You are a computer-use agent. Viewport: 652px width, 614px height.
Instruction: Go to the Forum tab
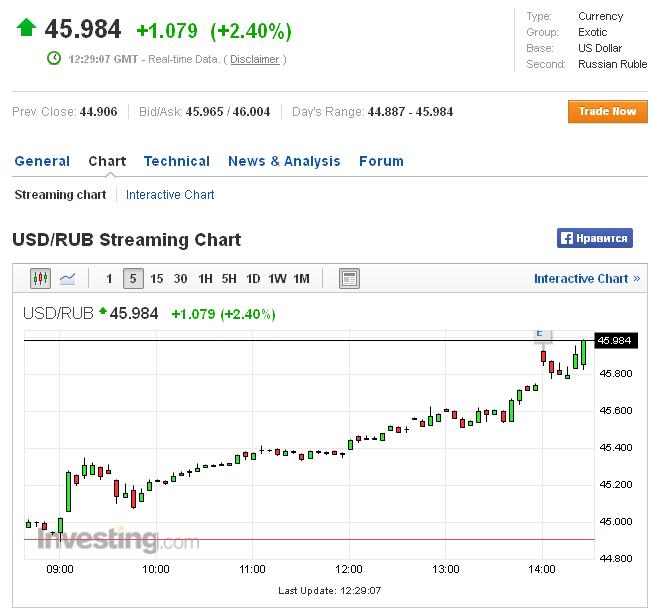pos(381,161)
